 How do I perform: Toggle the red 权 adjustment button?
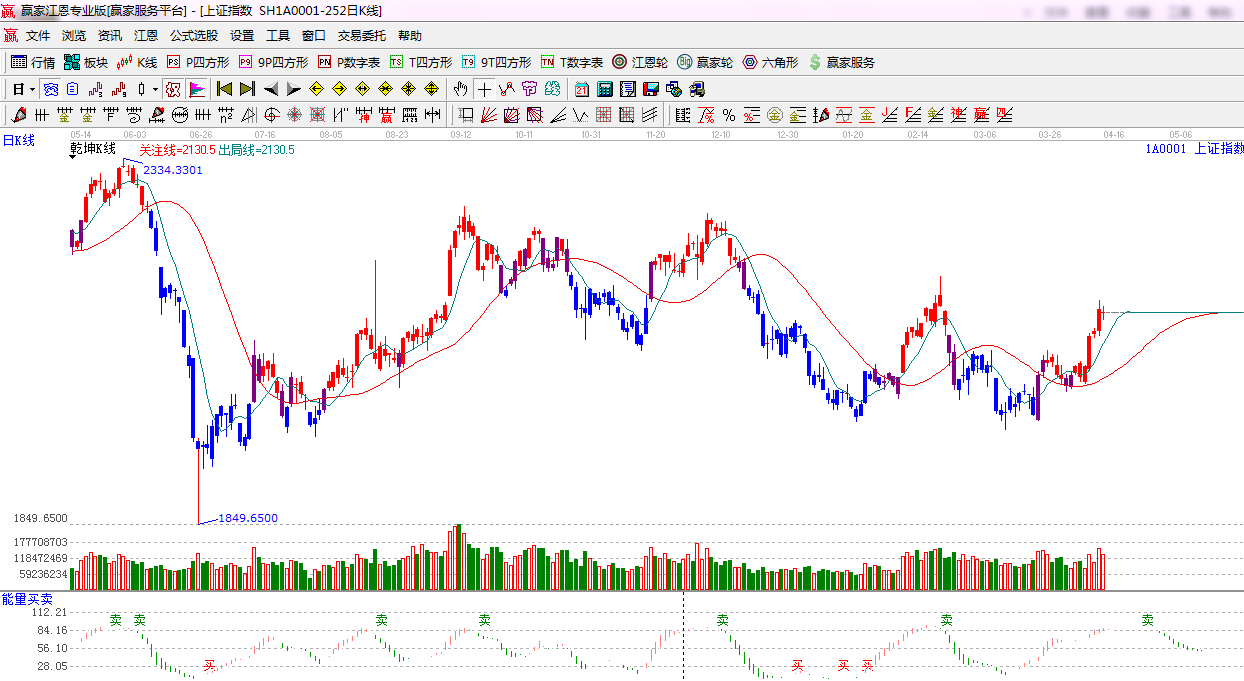click(x=173, y=89)
